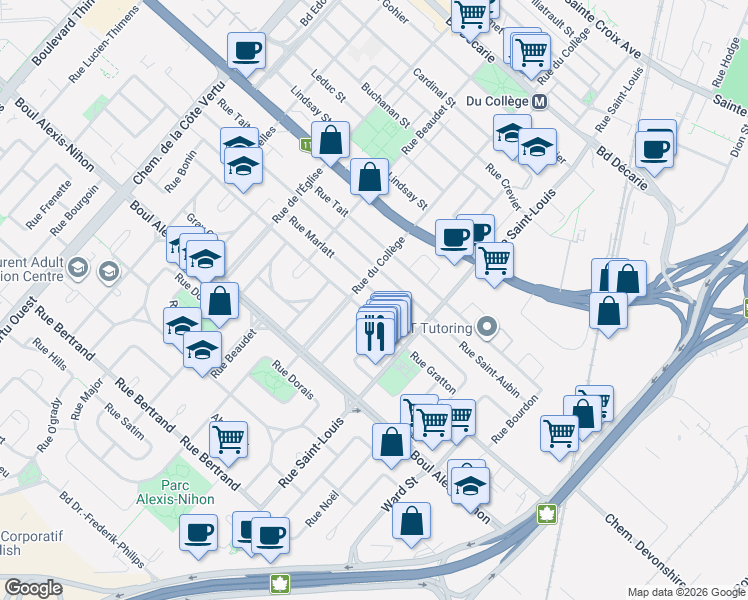Open the Google logo link
This screenshot has width=748, height=600.
pos(33,588)
